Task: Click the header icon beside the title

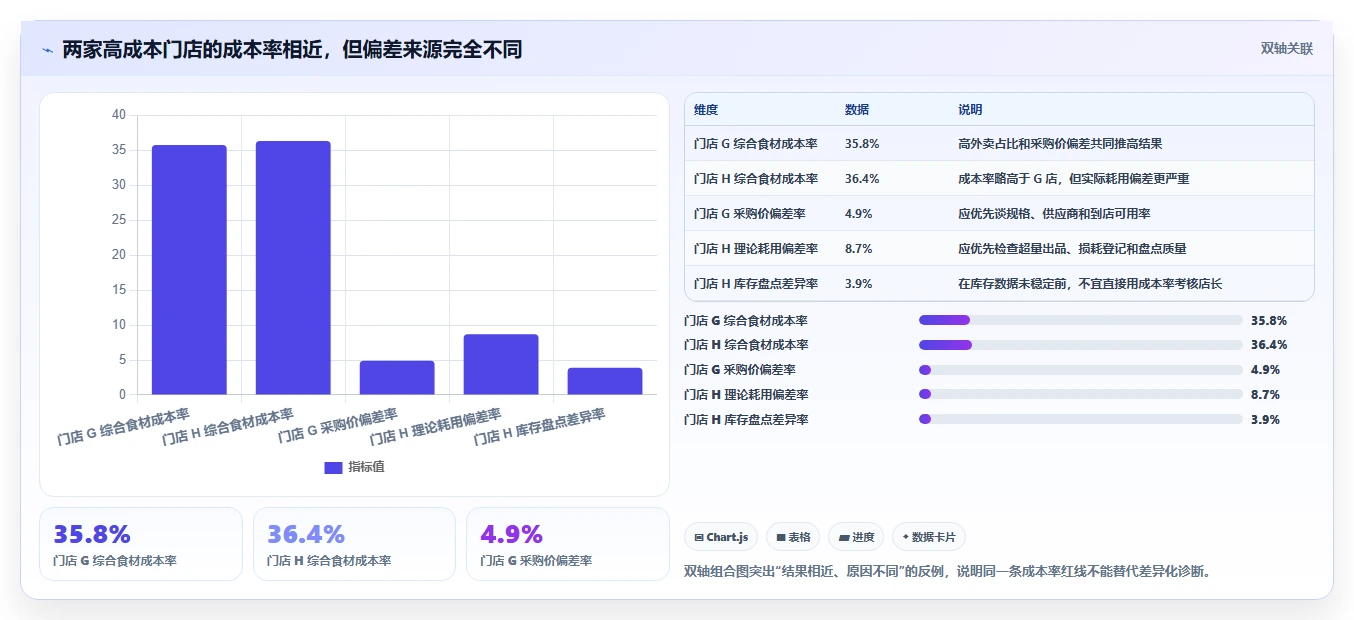Action: 47,50
